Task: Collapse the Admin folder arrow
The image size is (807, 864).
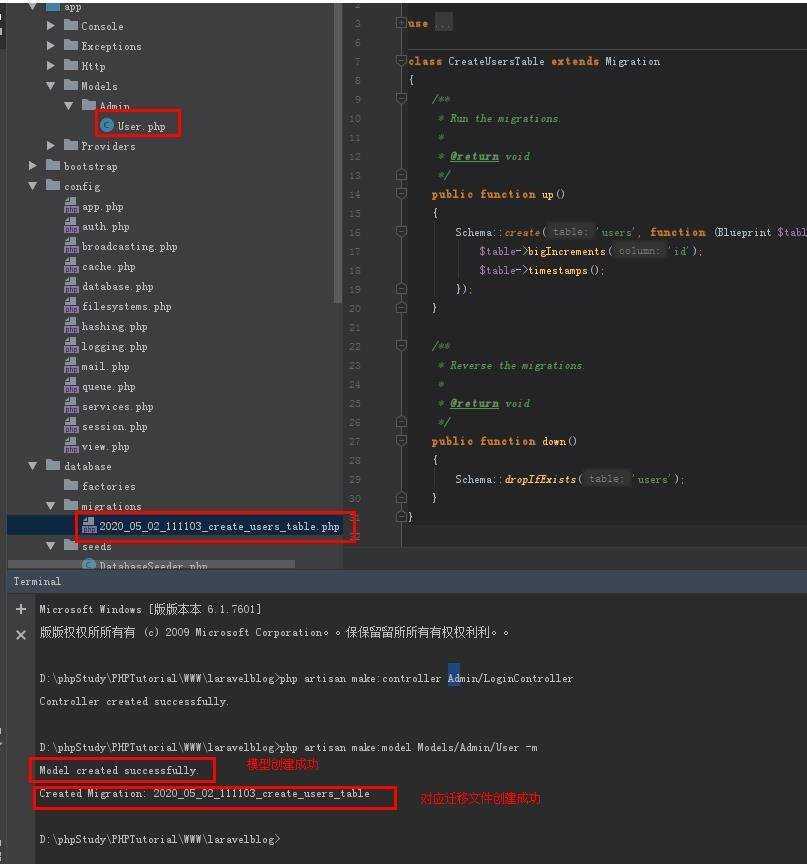Action: (69, 106)
